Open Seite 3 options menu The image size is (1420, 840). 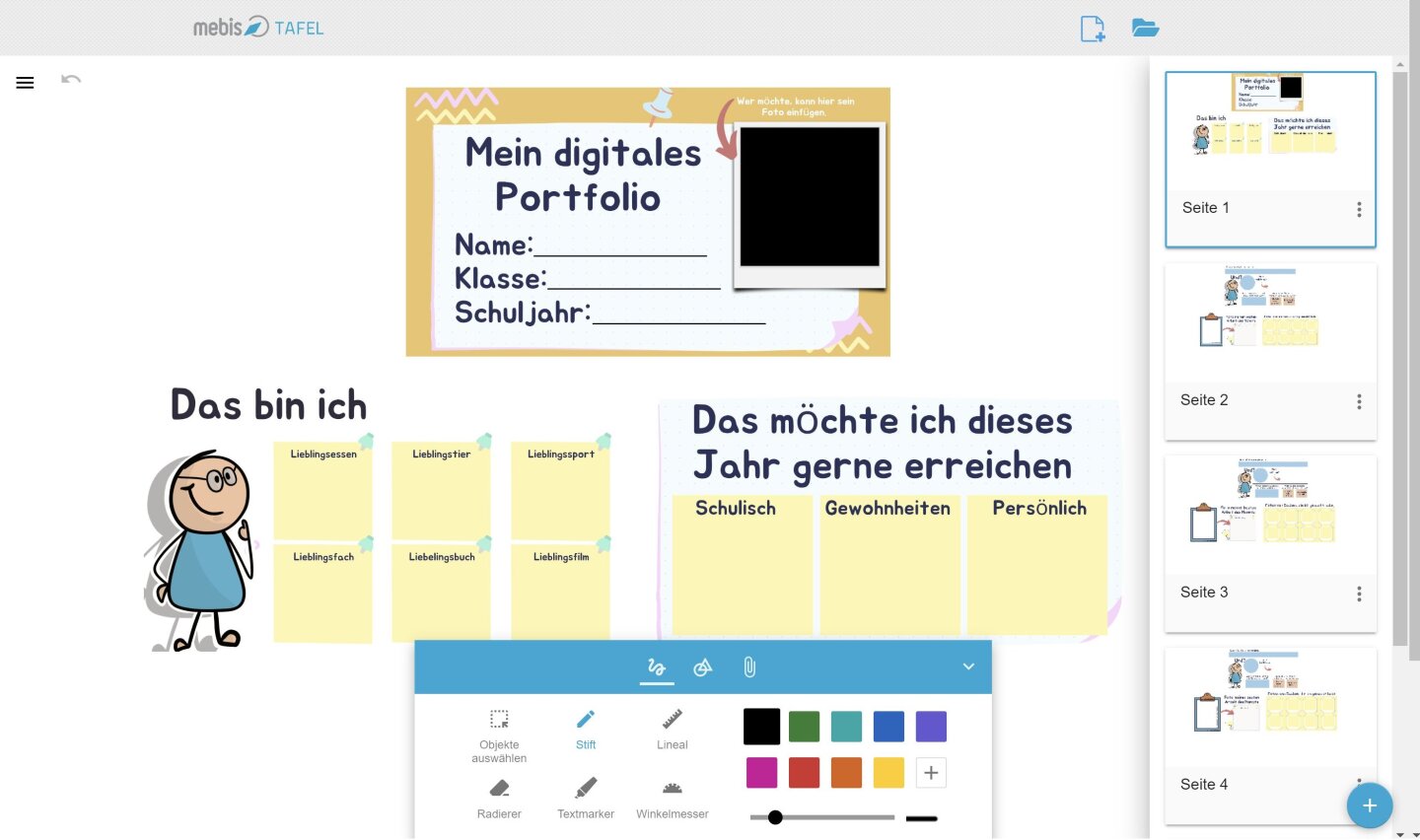click(x=1359, y=594)
